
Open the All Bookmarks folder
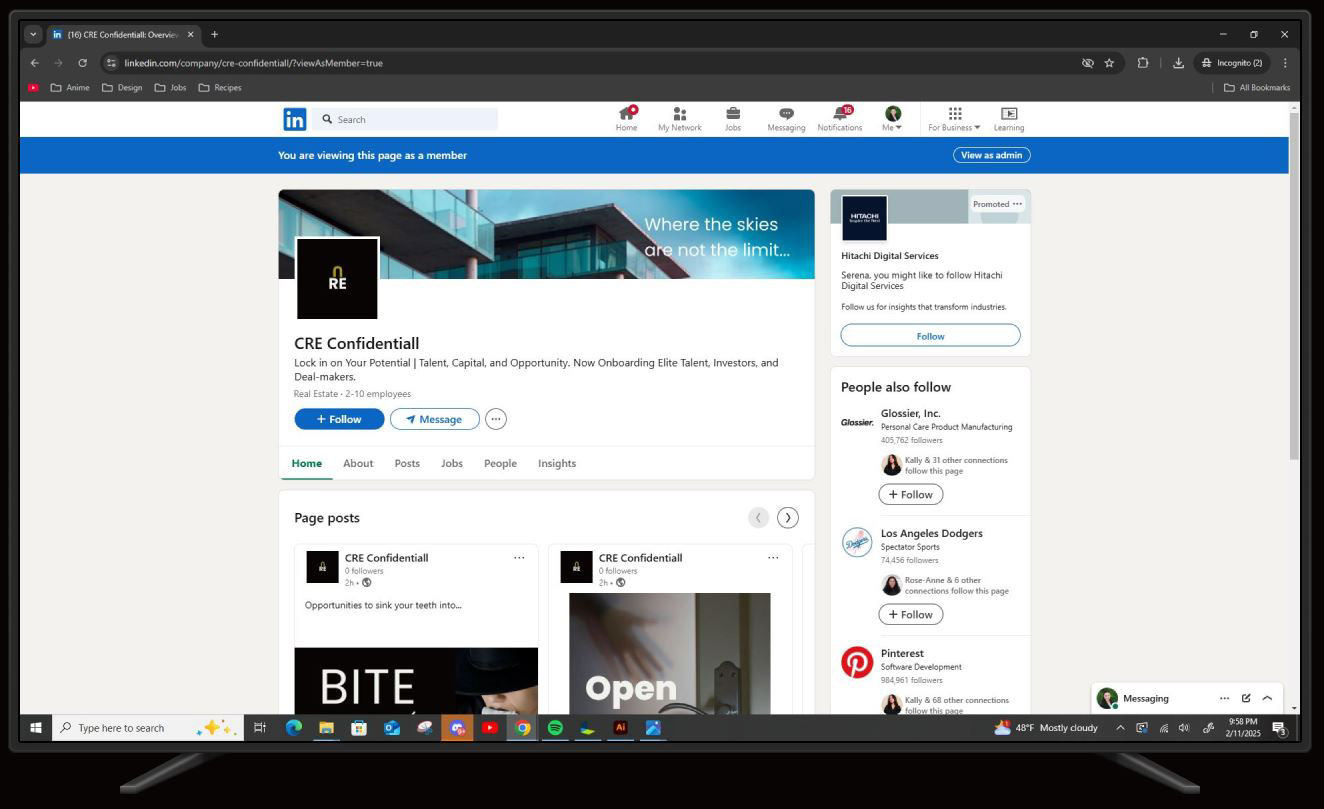pos(1257,88)
